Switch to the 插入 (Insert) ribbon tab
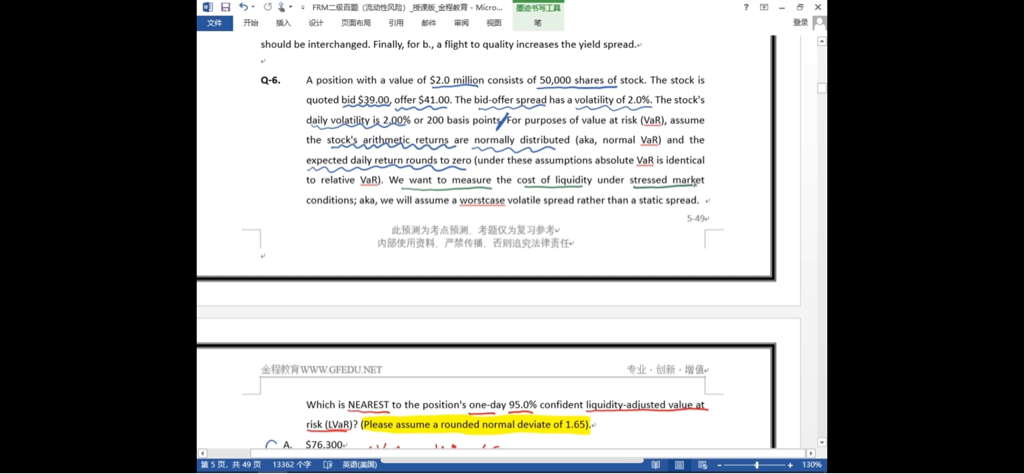 pyautogui.click(x=283, y=23)
